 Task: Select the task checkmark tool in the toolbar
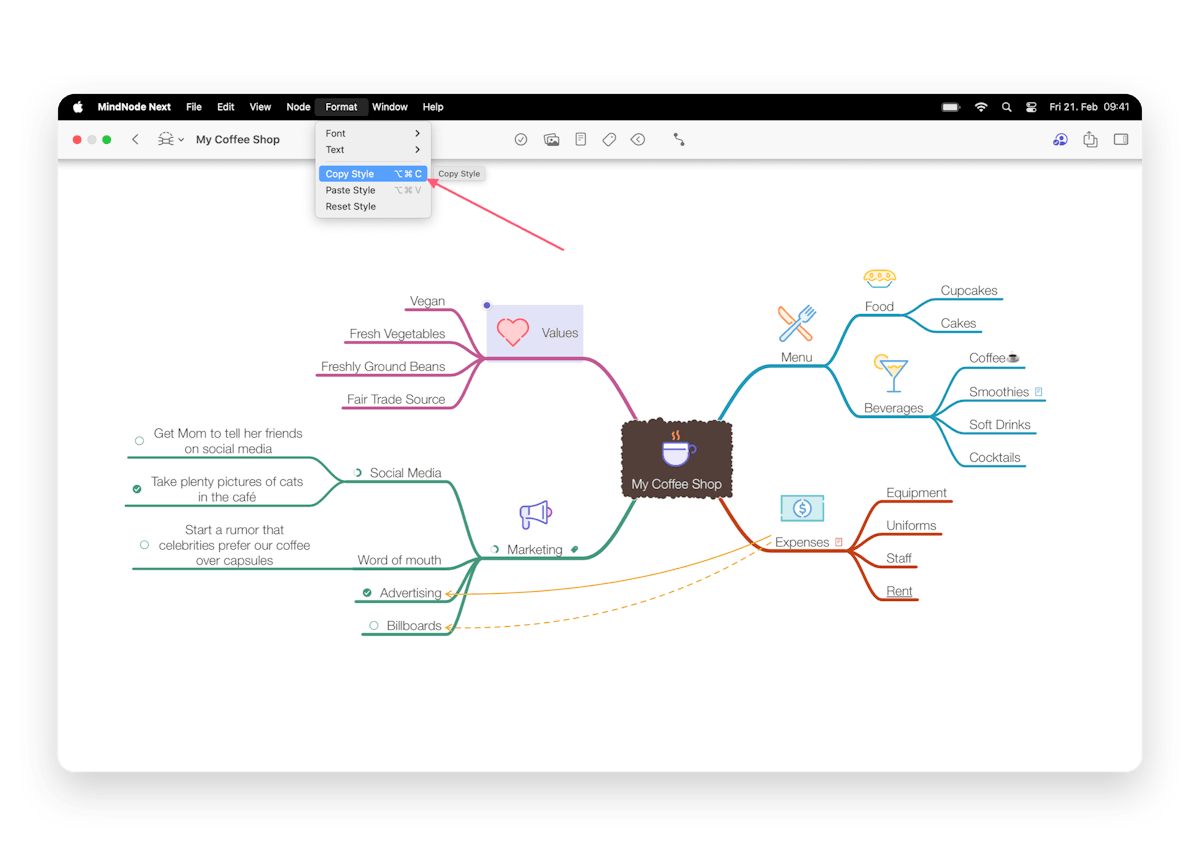[521, 139]
